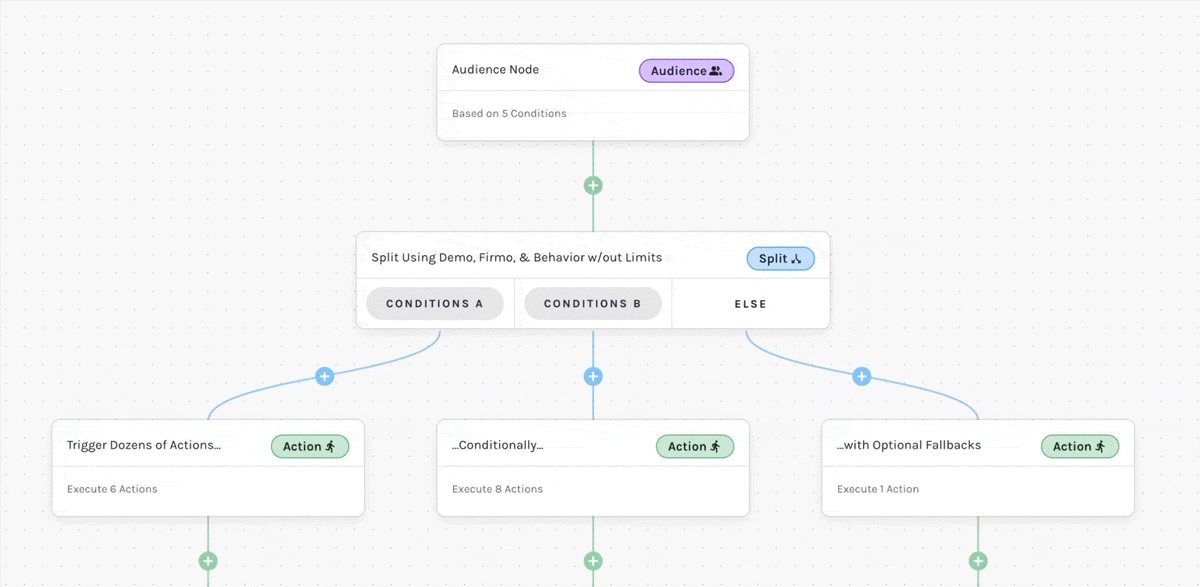
Task: Click the Audience badge with people icon
Action: pos(686,70)
